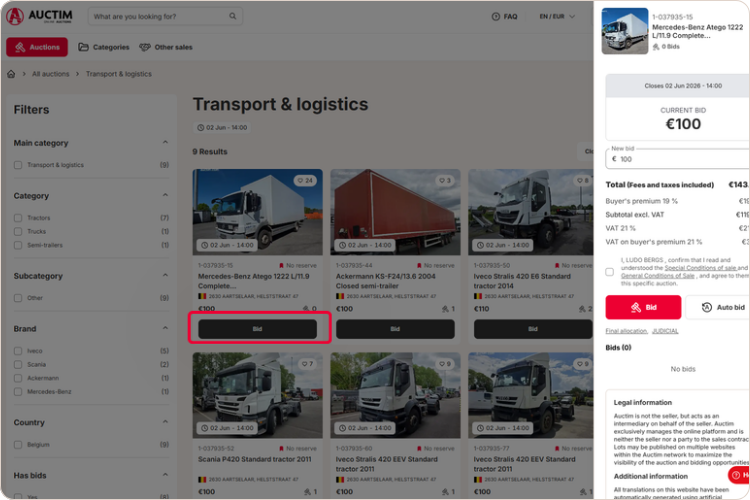The image size is (750, 500).
Task: Open the Special Conditions of sale link
Action: [700, 268]
